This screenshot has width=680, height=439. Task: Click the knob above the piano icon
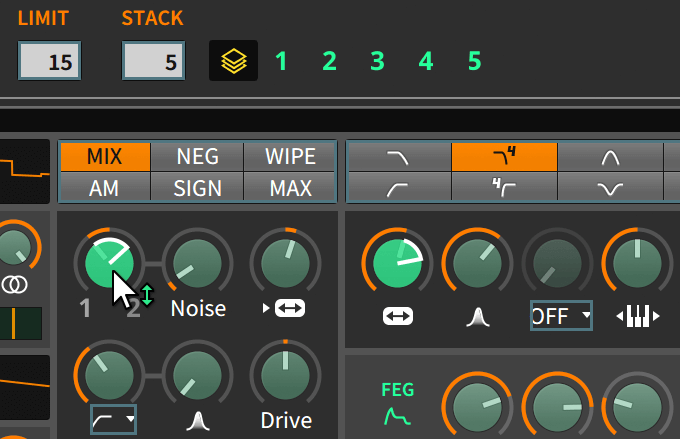coord(638,263)
